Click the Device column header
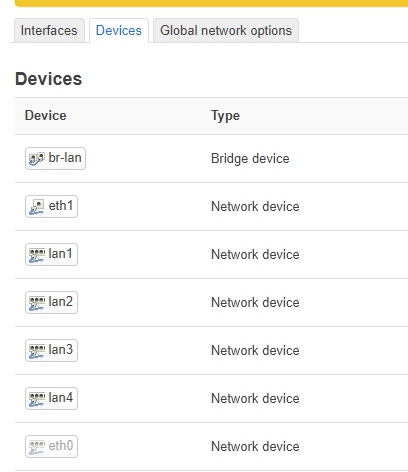The image size is (408, 472). tap(46, 116)
